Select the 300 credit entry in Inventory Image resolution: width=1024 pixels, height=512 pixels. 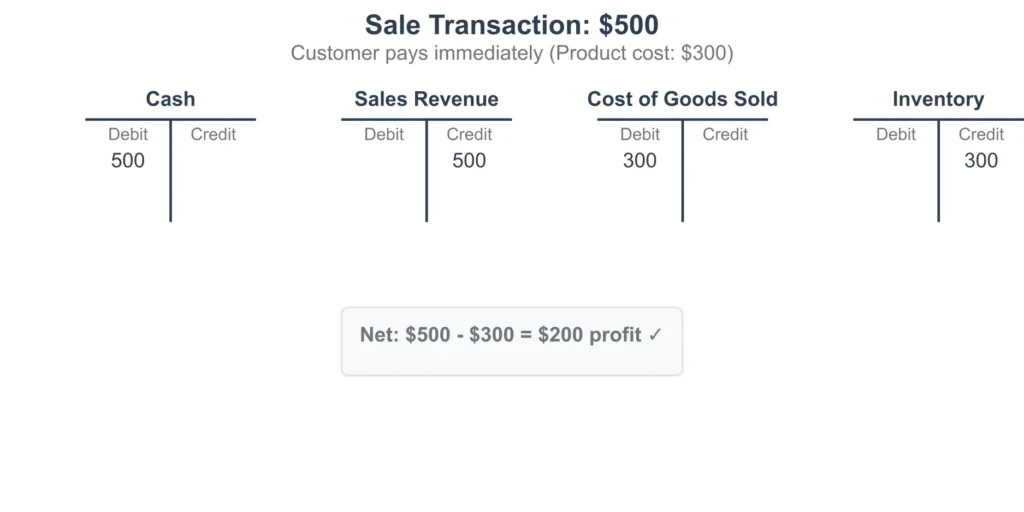981,160
